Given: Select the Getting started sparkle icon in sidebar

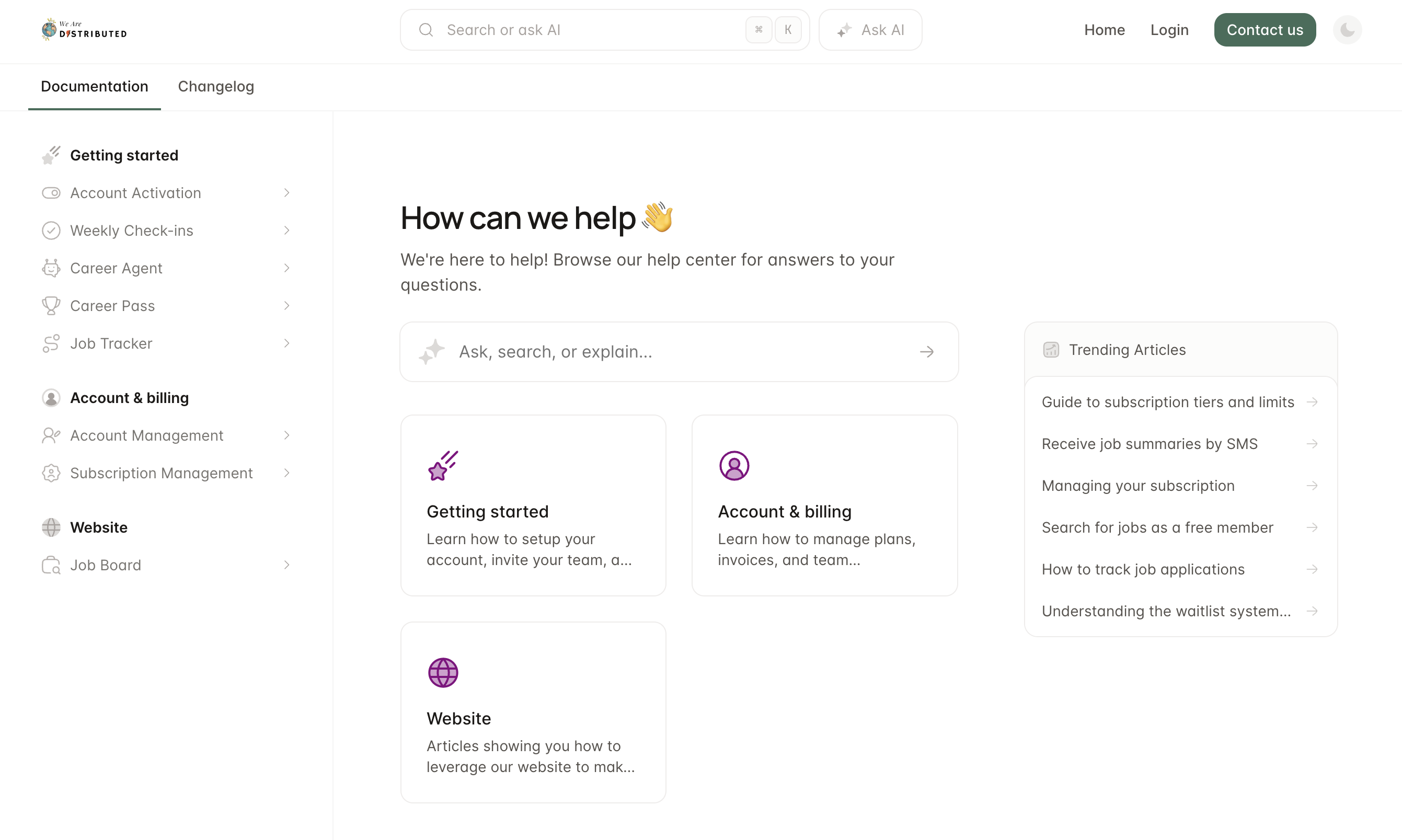Looking at the screenshot, I should [51, 155].
